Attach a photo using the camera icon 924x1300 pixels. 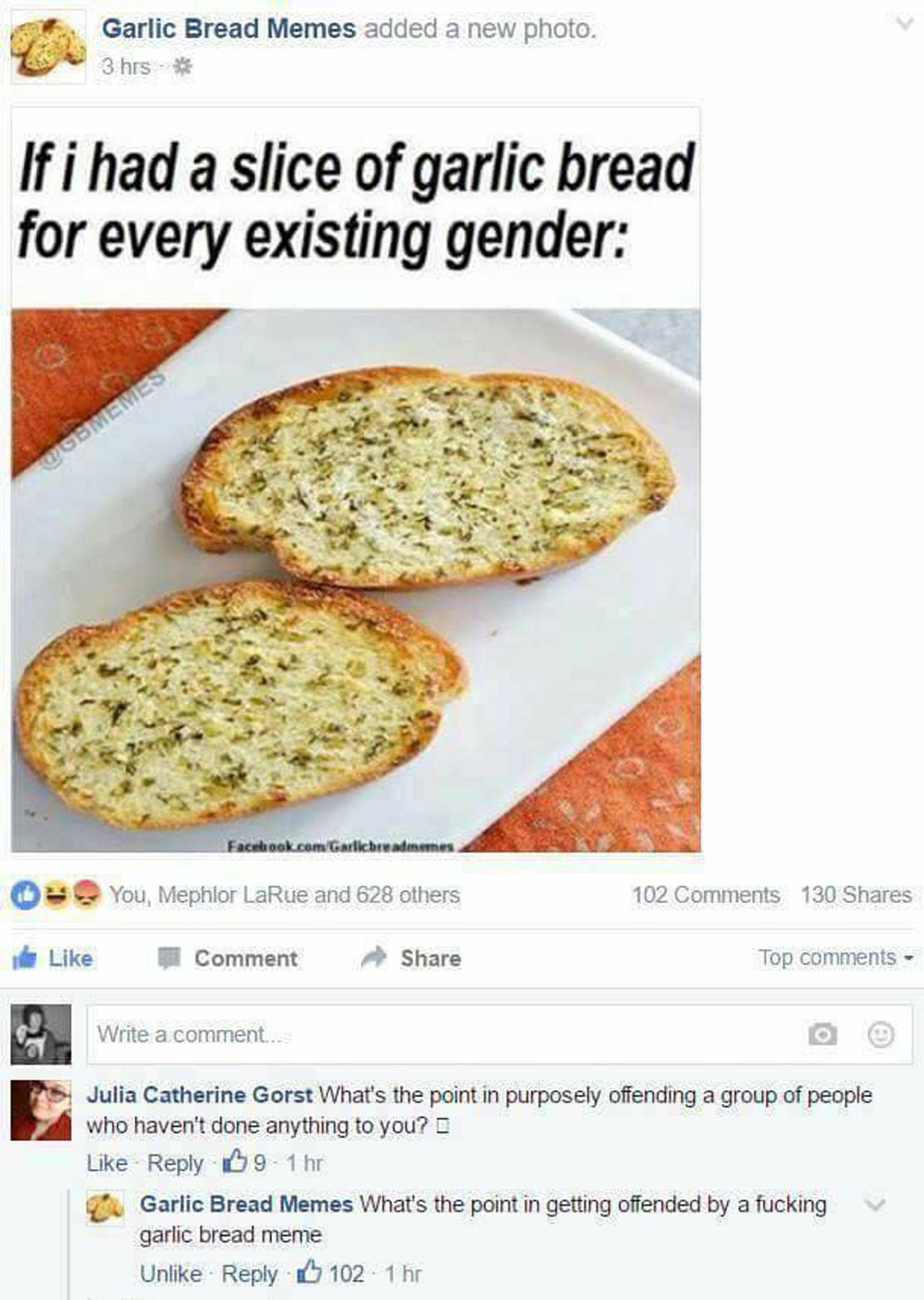pyautogui.click(x=823, y=1034)
